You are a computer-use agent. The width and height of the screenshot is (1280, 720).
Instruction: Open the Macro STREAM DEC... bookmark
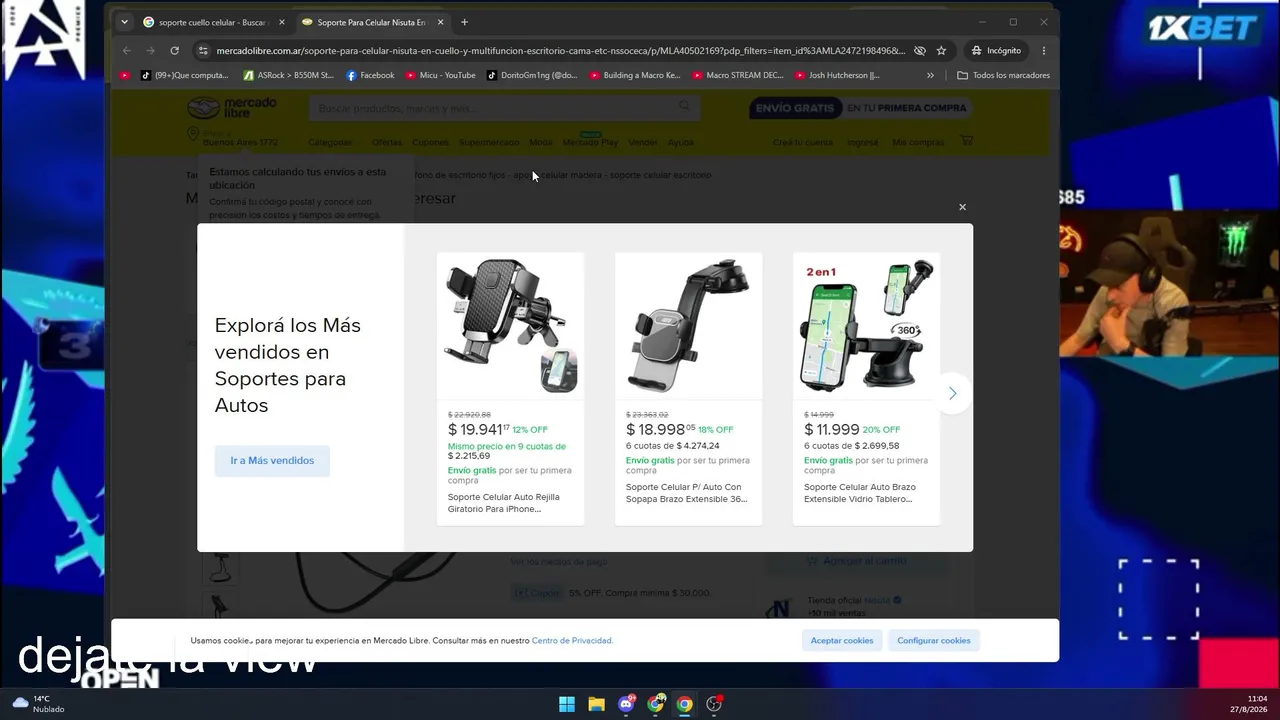coord(738,75)
